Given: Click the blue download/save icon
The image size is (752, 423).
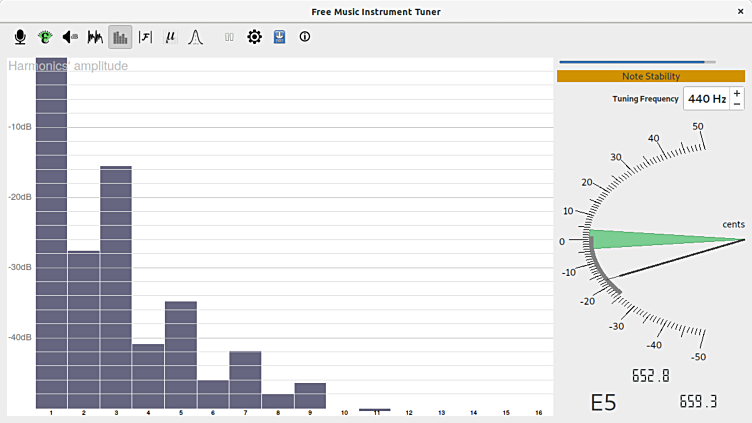Looking at the screenshot, I should [280, 38].
